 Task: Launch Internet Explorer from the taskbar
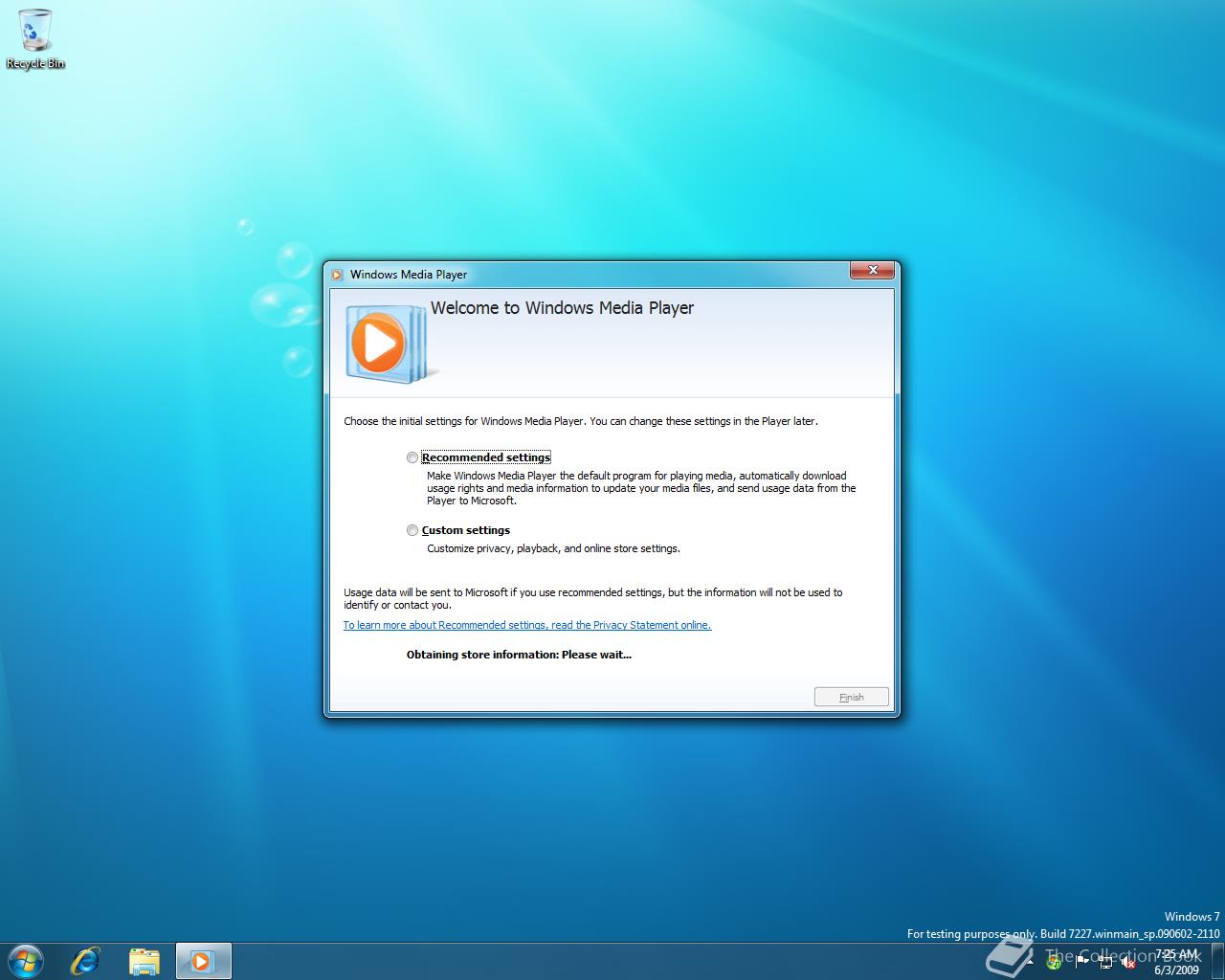85,961
